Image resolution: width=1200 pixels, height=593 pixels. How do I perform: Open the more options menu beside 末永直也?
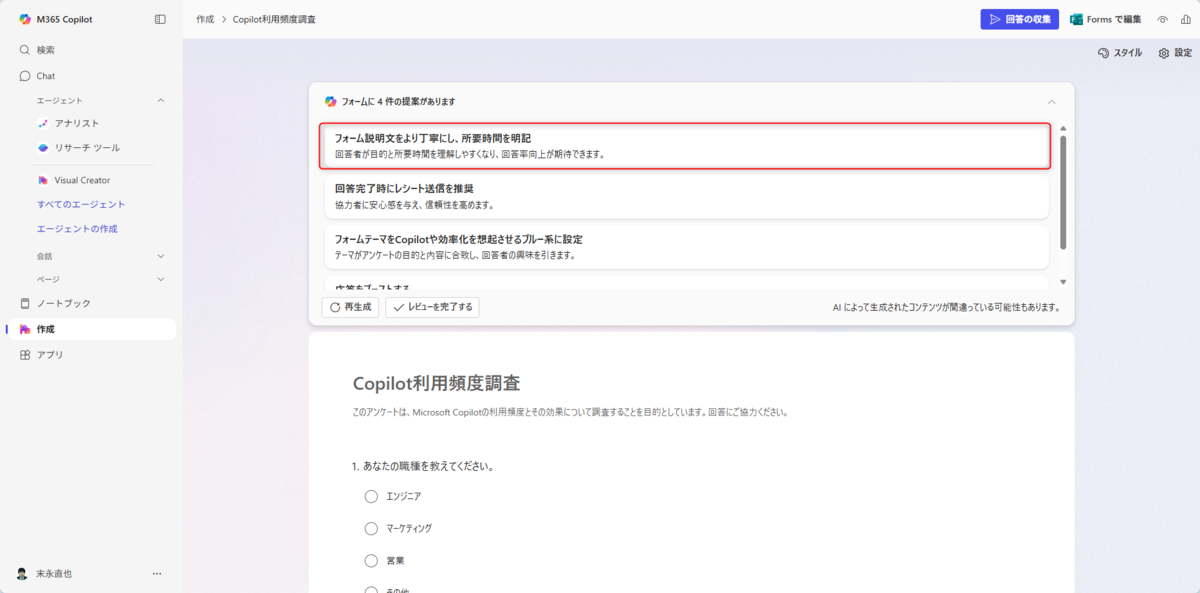pyautogui.click(x=157, y=574)
